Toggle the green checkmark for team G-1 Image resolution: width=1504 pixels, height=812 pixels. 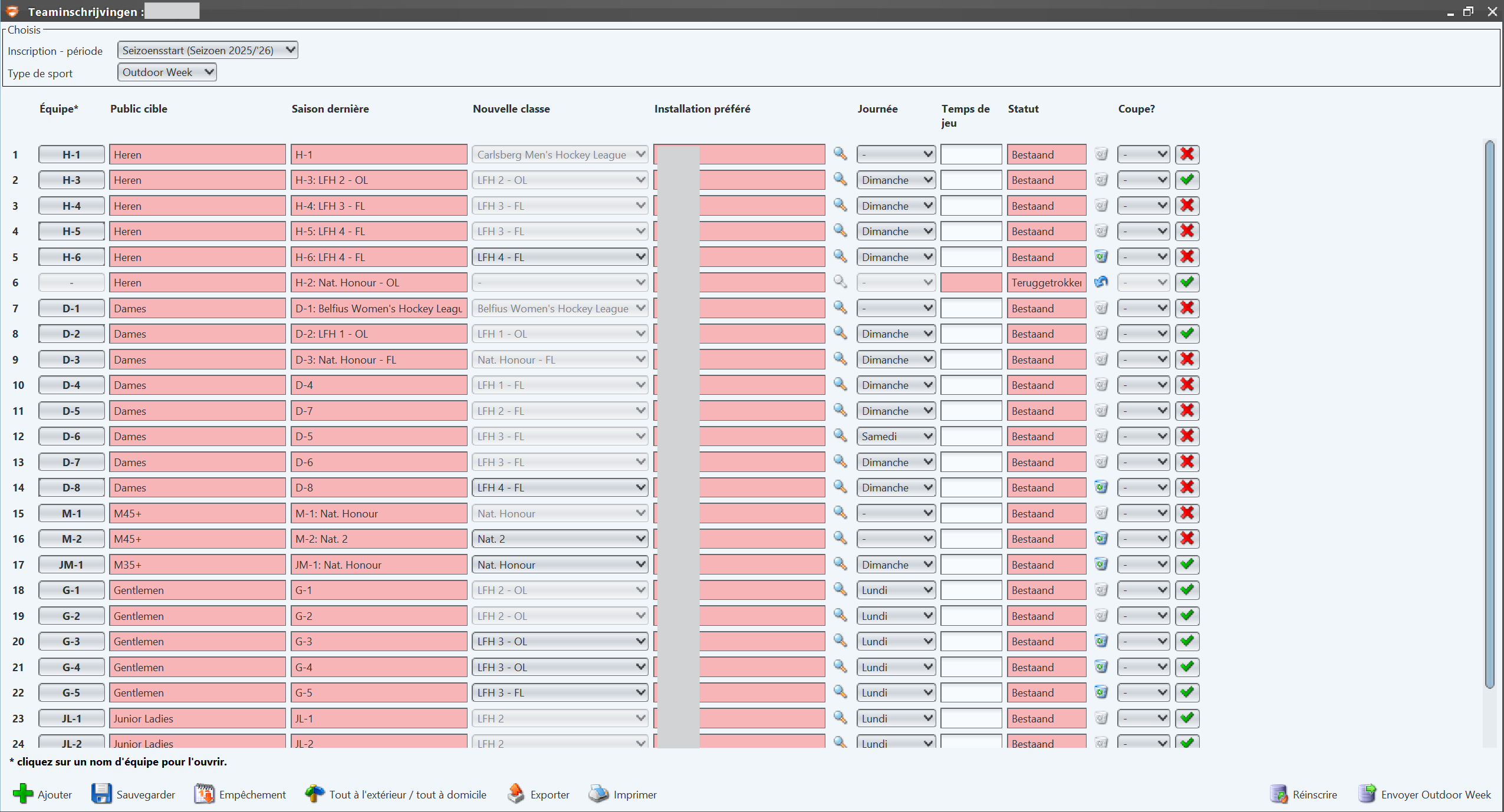point(1187,590)
